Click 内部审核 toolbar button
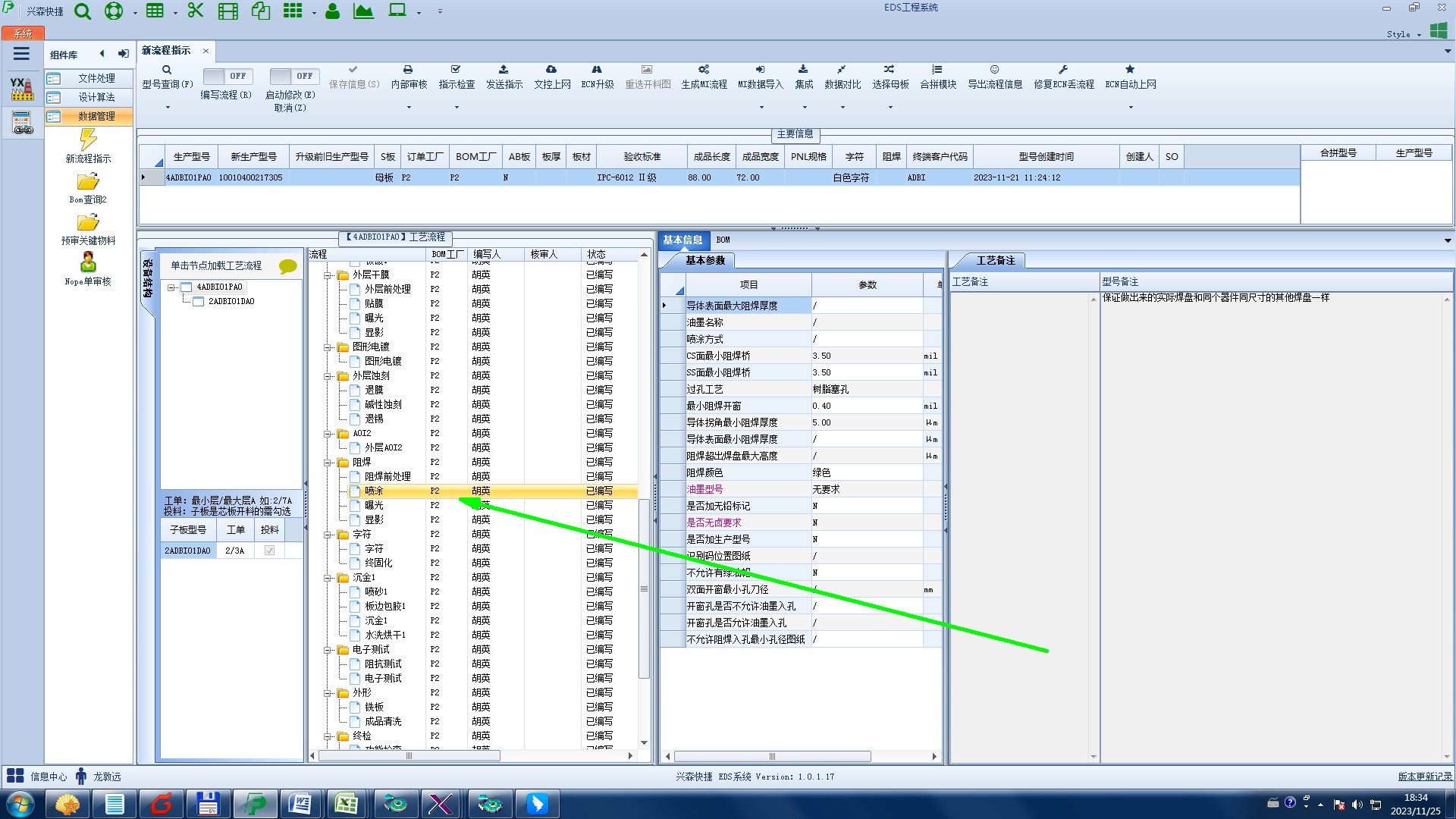The height and width of the screenshot is (819, 1456). (x=409, y=77)
